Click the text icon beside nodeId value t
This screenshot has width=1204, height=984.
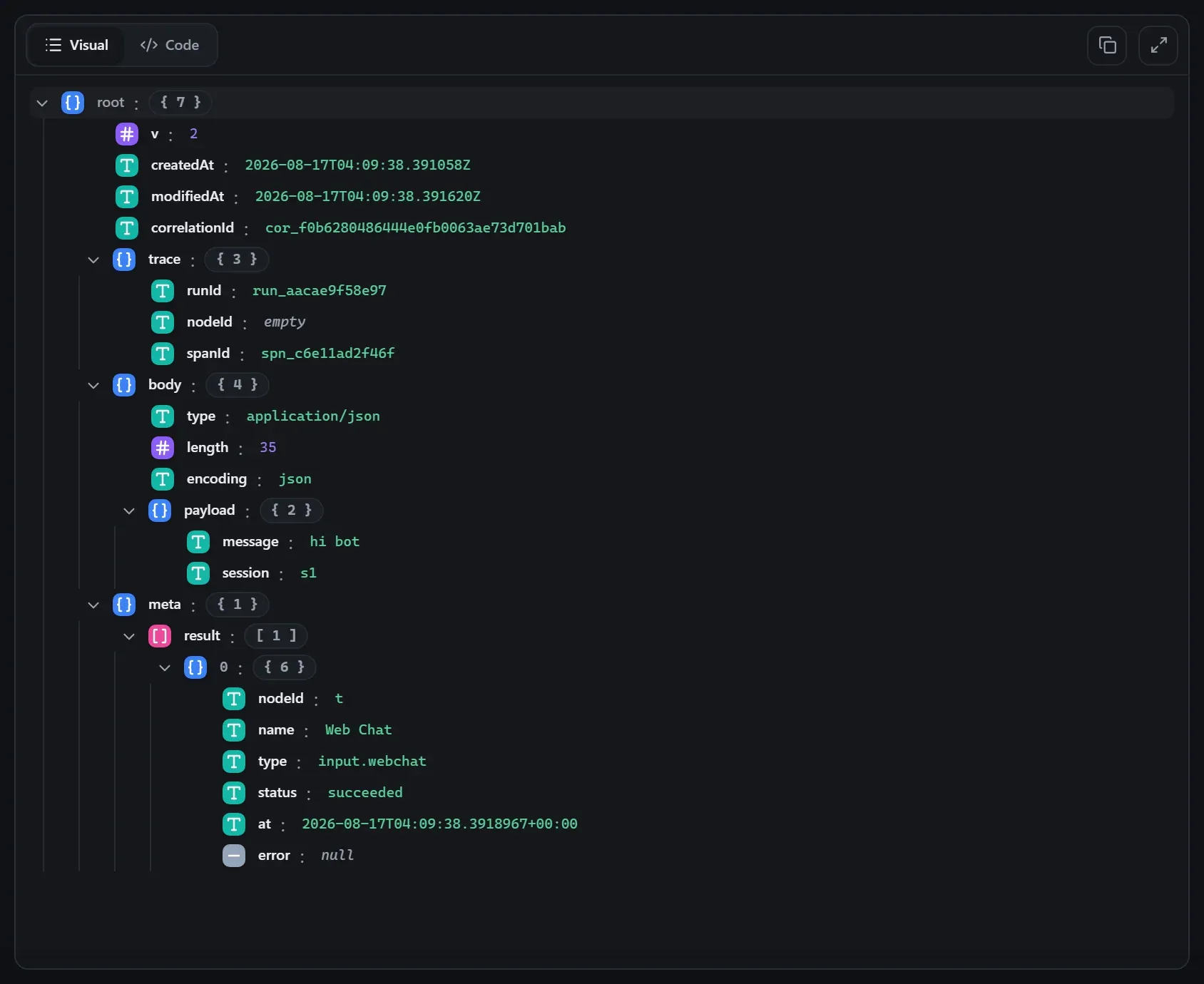(234, 699)
